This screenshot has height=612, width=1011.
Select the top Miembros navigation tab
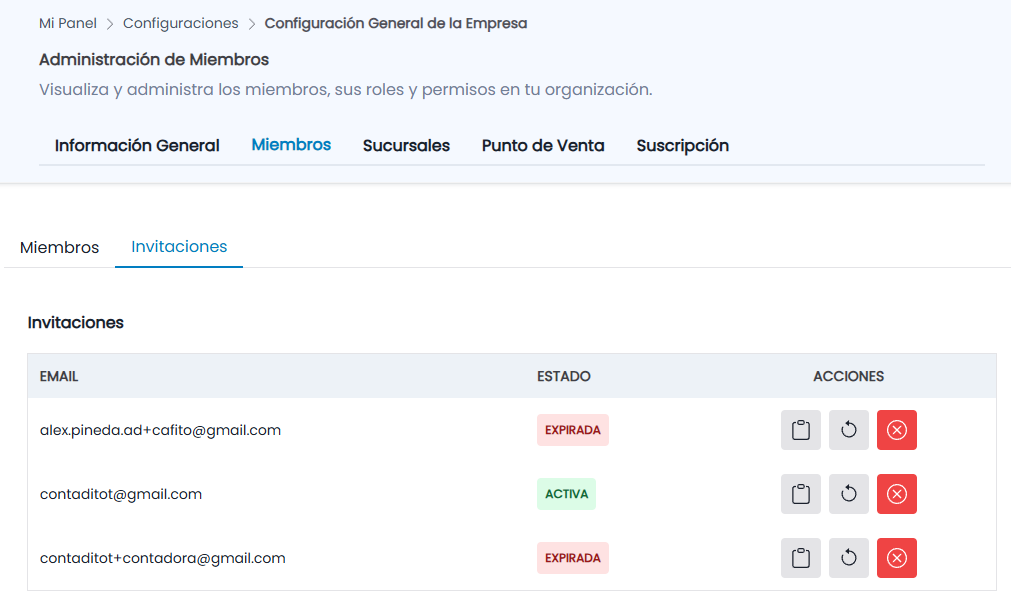click(291, 144)
